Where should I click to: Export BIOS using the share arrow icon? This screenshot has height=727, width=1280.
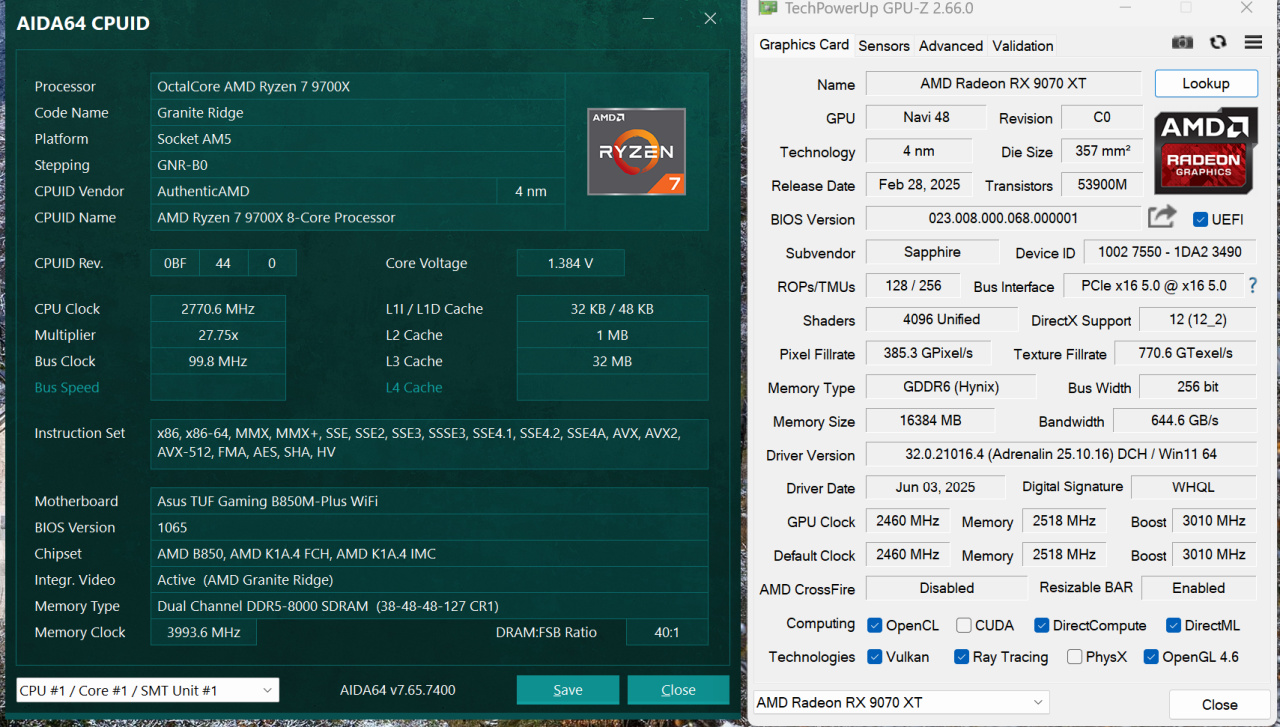point(1162,217)
